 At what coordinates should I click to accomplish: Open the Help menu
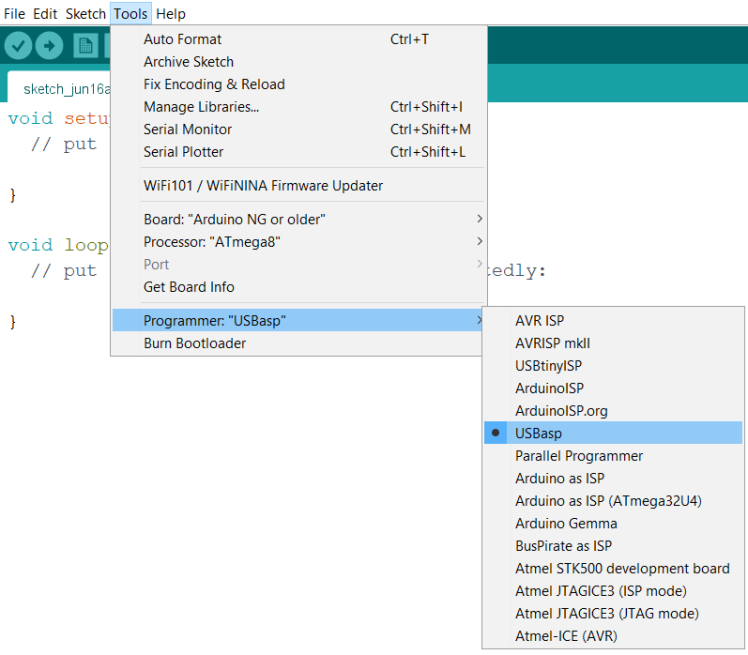[x=171, y=14]
